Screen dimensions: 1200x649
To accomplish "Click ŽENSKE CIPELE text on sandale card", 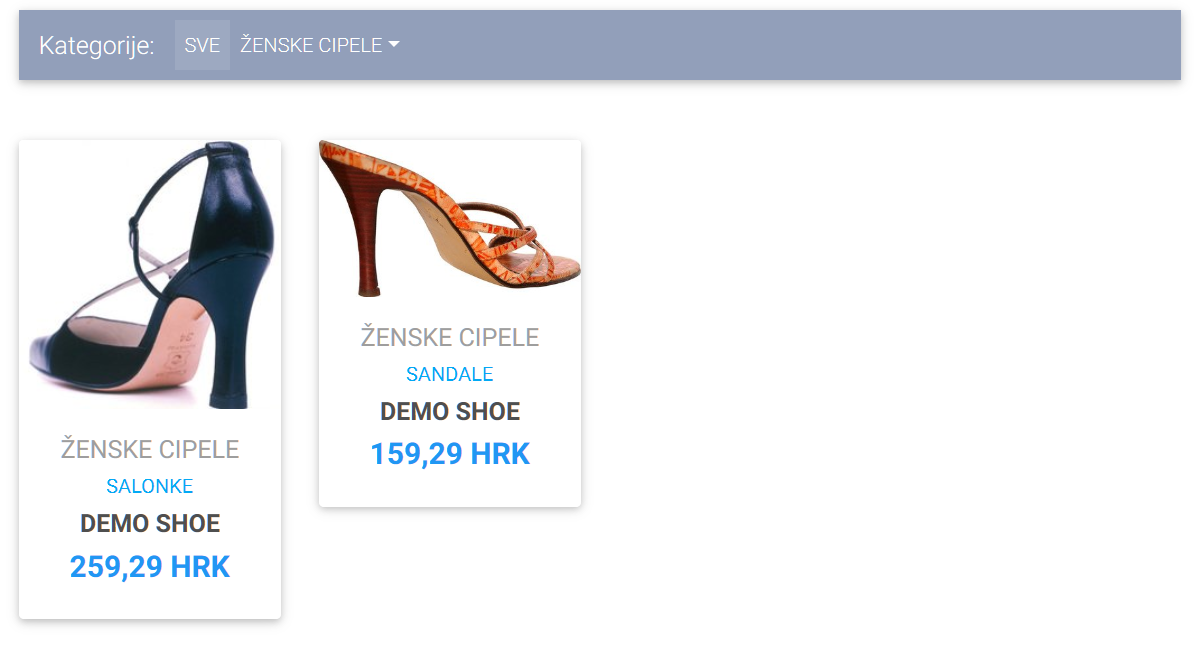I will (450, 337).
